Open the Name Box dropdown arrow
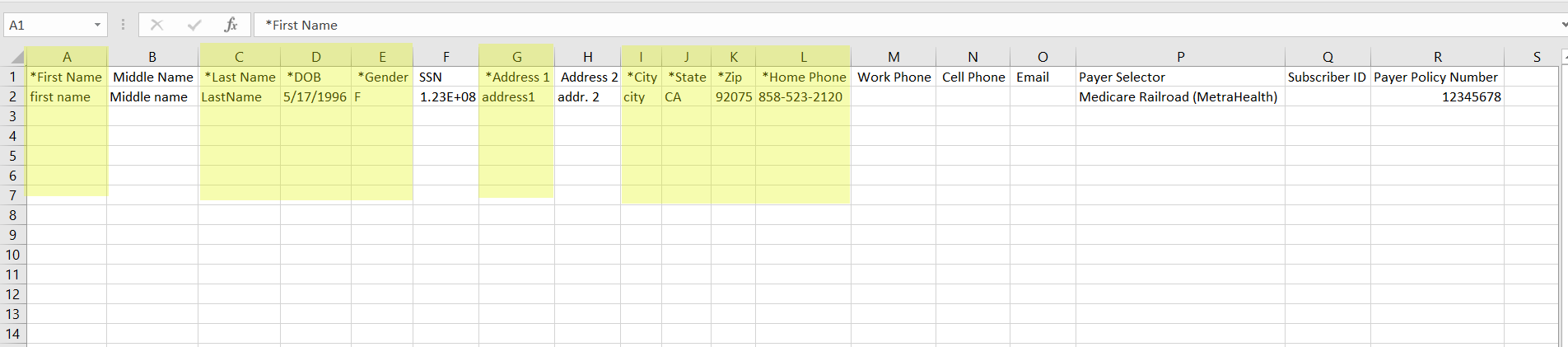1568x347 pixels. click(x=97, y=25)
